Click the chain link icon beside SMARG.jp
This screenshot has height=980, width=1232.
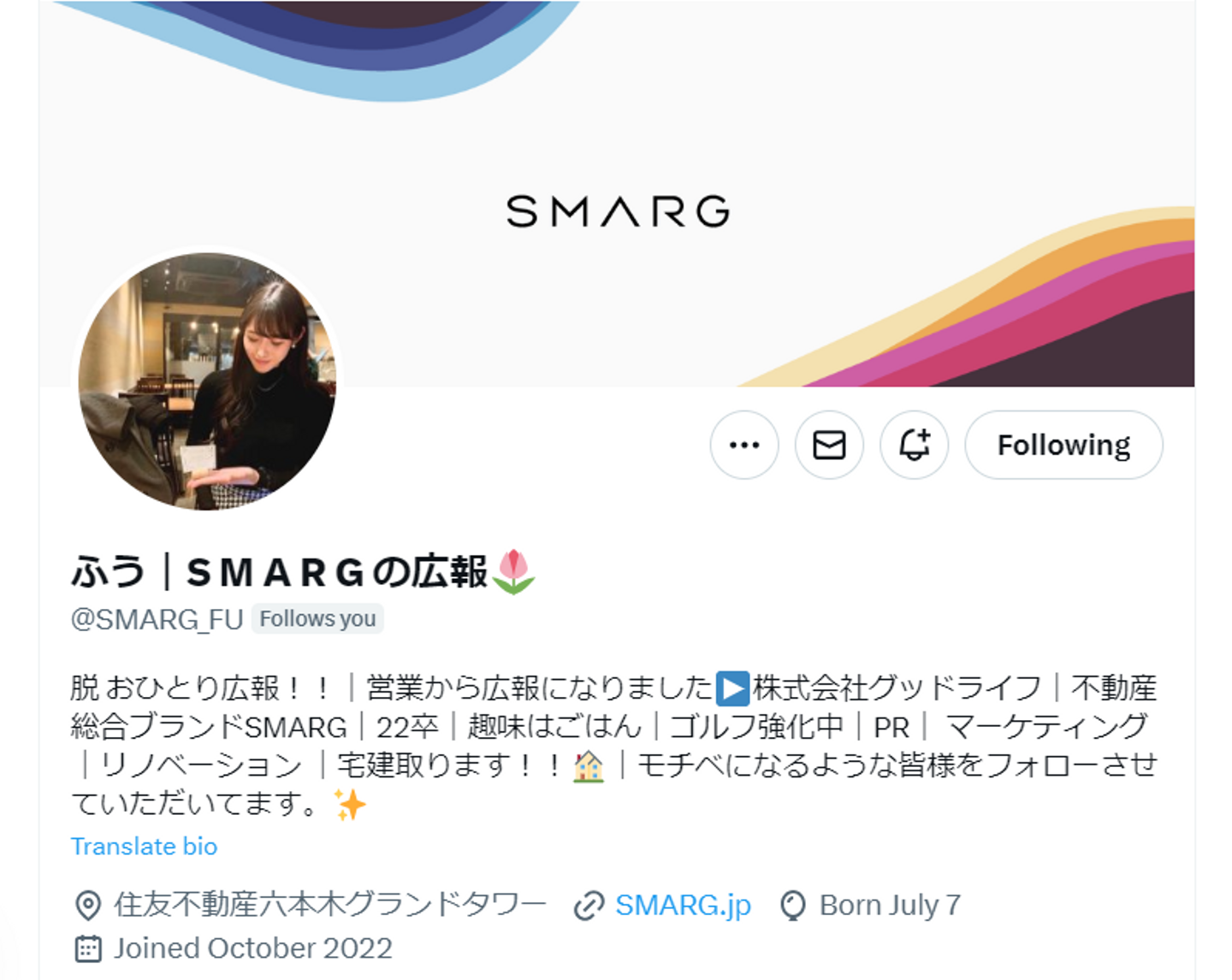pyautogui.click(x=589, y=906)
